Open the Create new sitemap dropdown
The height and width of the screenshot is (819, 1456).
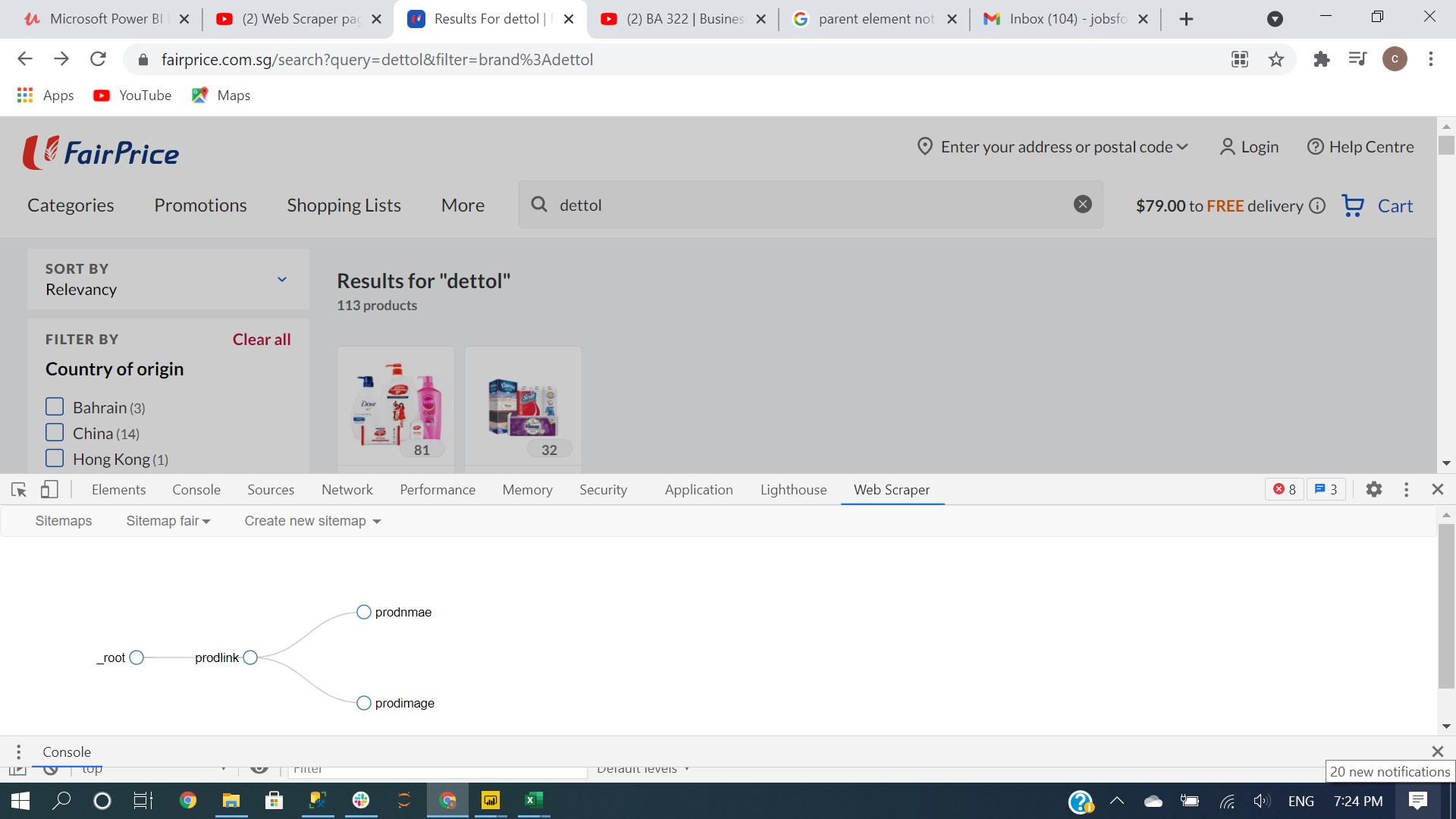coord(312,521)
